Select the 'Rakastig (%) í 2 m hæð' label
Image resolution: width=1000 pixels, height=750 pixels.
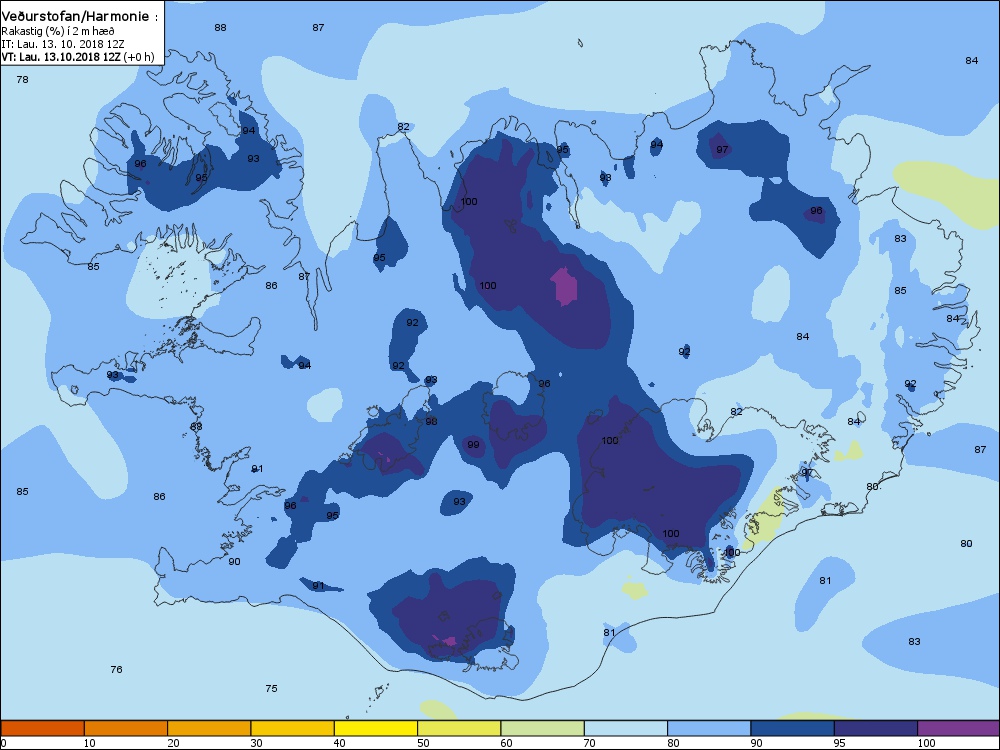tap(57, 31)
